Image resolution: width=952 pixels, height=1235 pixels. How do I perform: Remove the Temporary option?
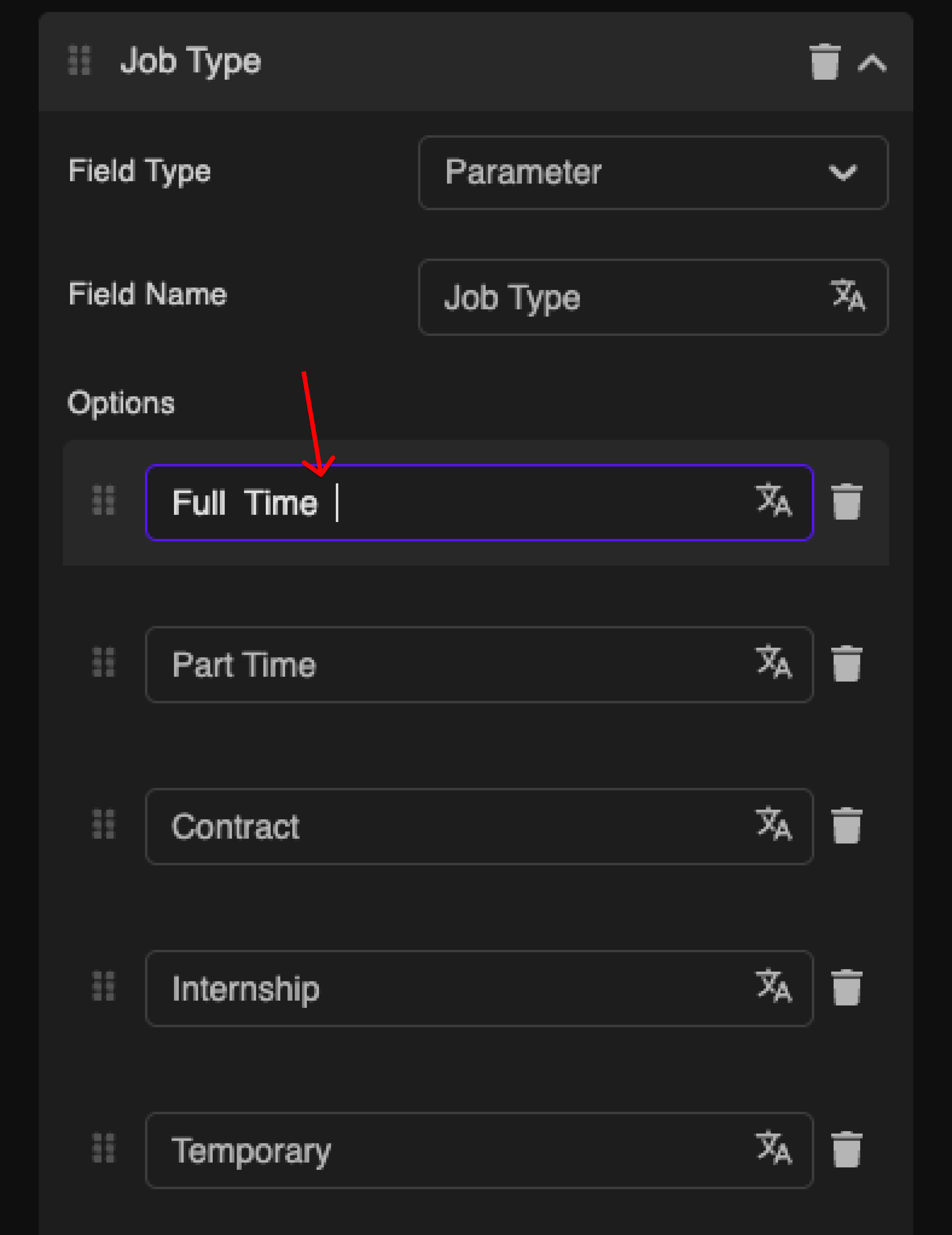click(846, 1149)
